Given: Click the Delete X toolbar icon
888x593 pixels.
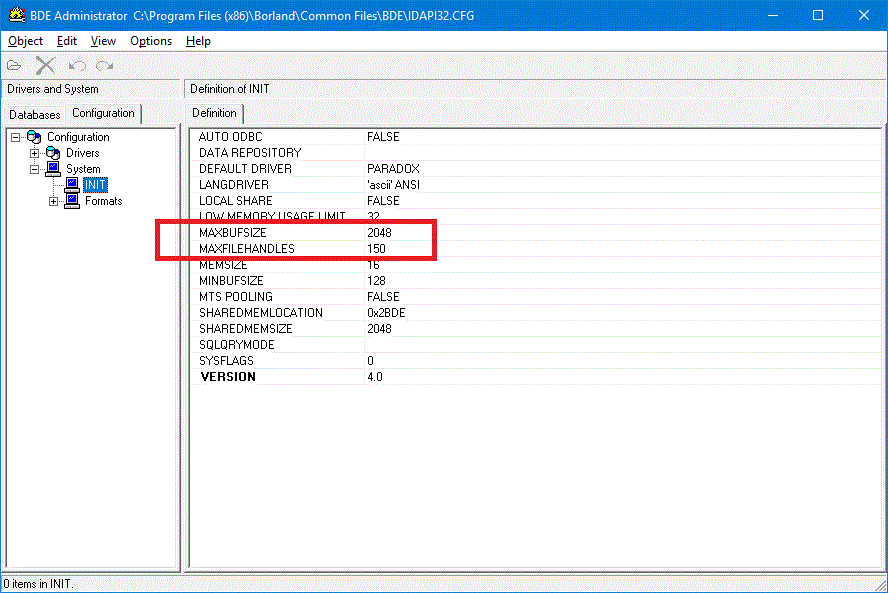Looking at the screenshot, I should (x=45, y=66).
